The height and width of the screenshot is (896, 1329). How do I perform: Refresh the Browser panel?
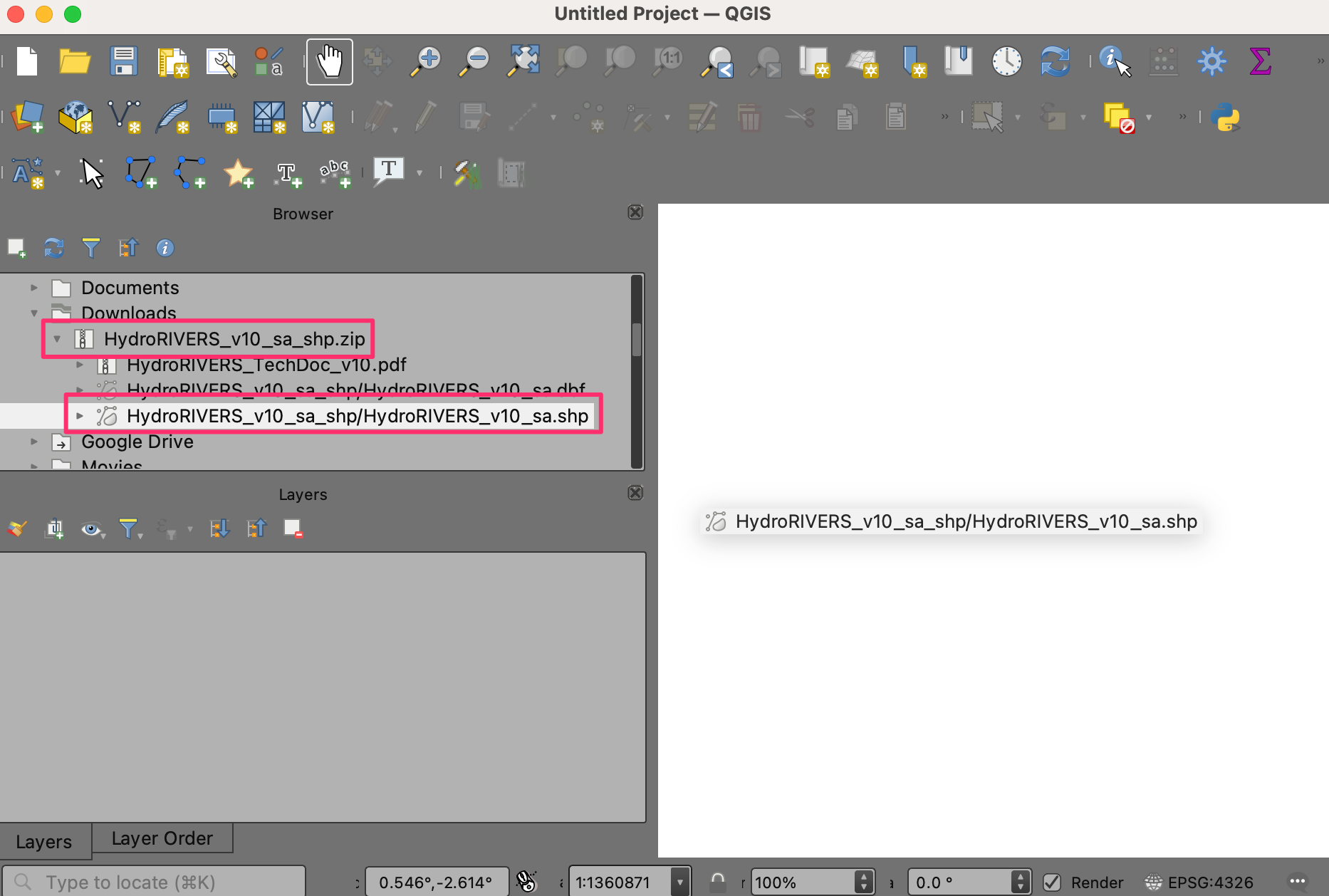(x=54, y=248)
